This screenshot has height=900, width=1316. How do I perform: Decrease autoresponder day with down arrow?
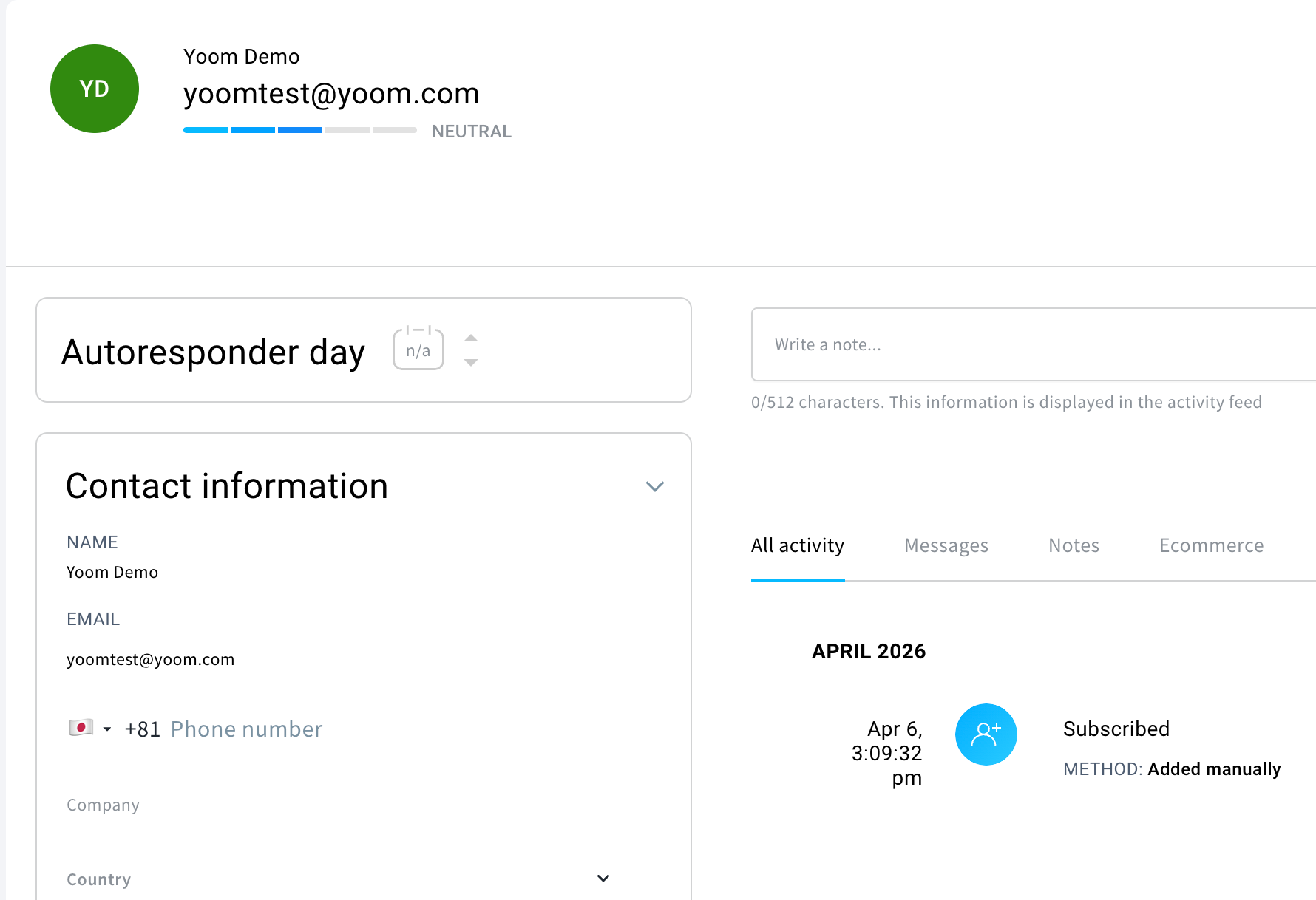[471, 363]
